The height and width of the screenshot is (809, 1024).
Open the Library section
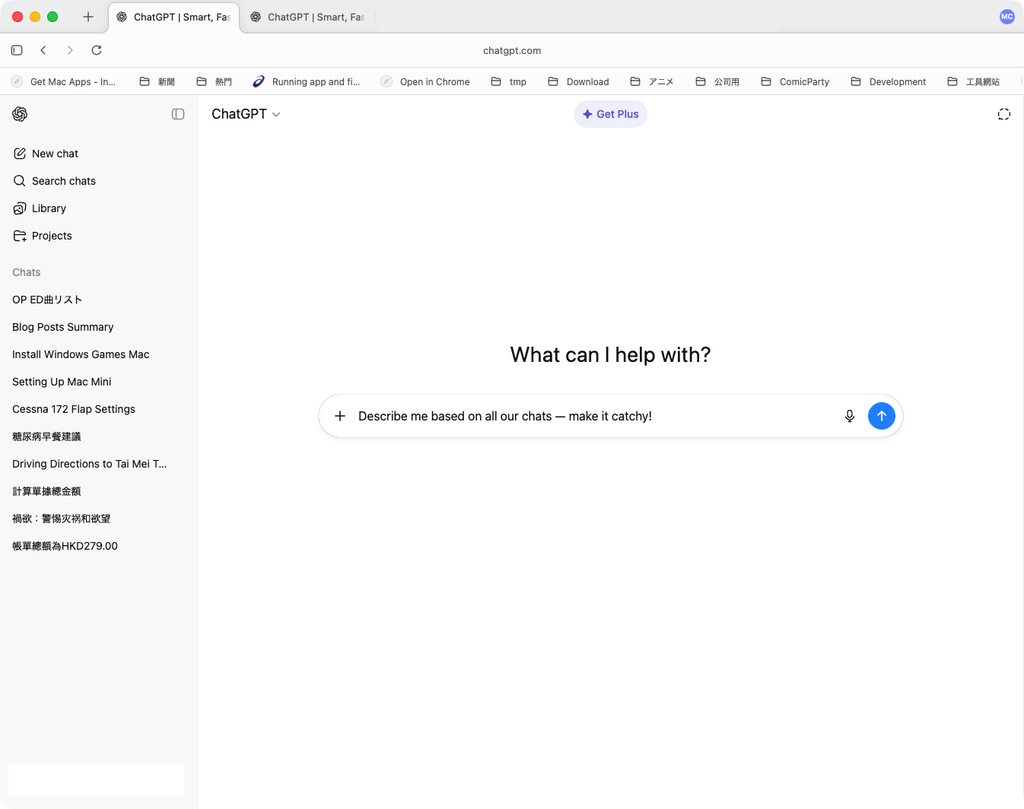pyautogui.click(x=48, y=209)
